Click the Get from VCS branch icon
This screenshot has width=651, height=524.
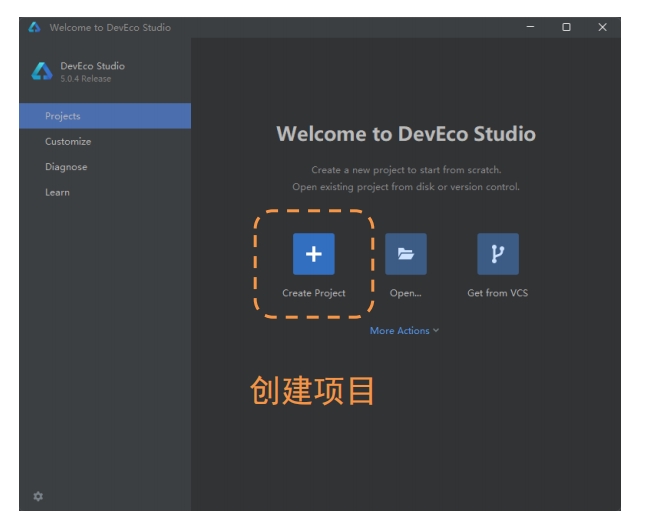[497, 254]
